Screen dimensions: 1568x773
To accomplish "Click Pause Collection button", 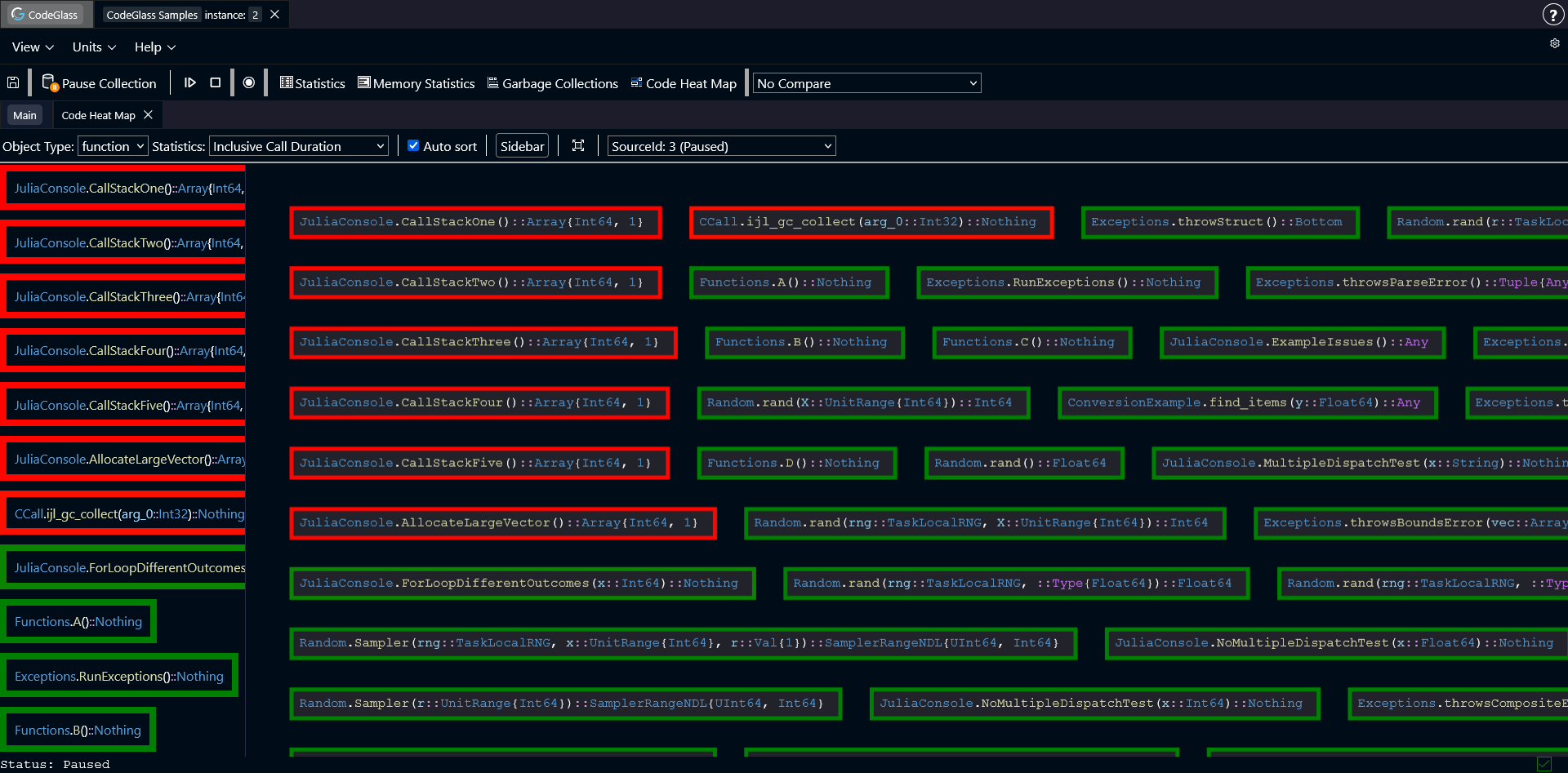I will (100, 83).
